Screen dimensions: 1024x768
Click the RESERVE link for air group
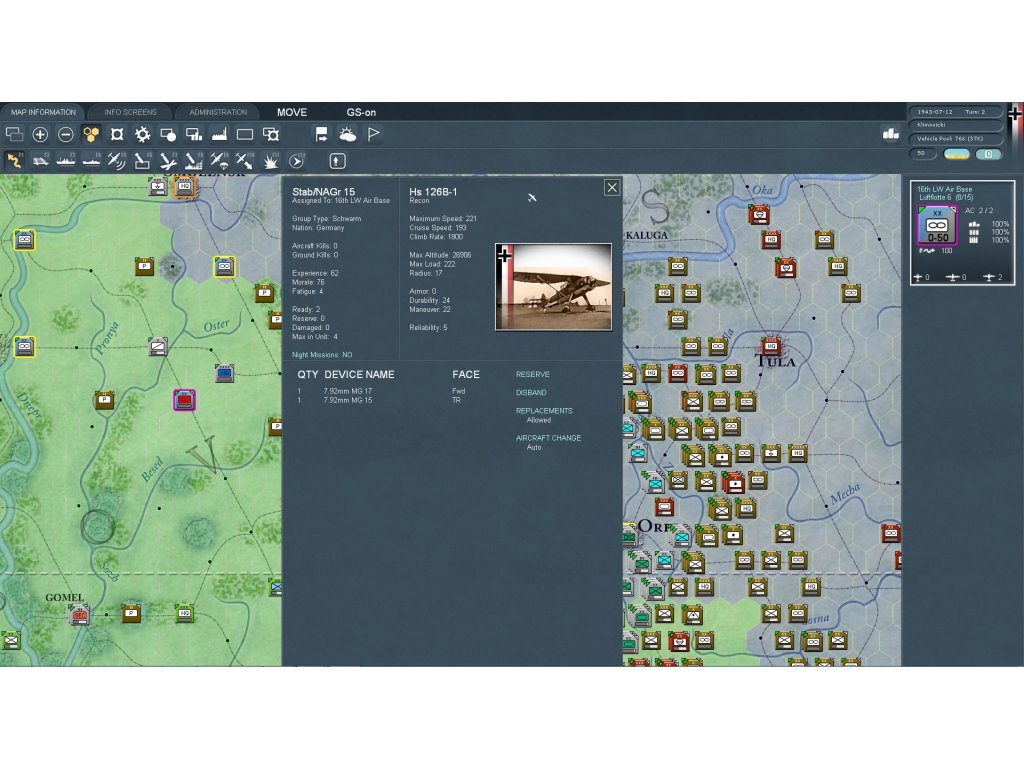tap(532, 375)
